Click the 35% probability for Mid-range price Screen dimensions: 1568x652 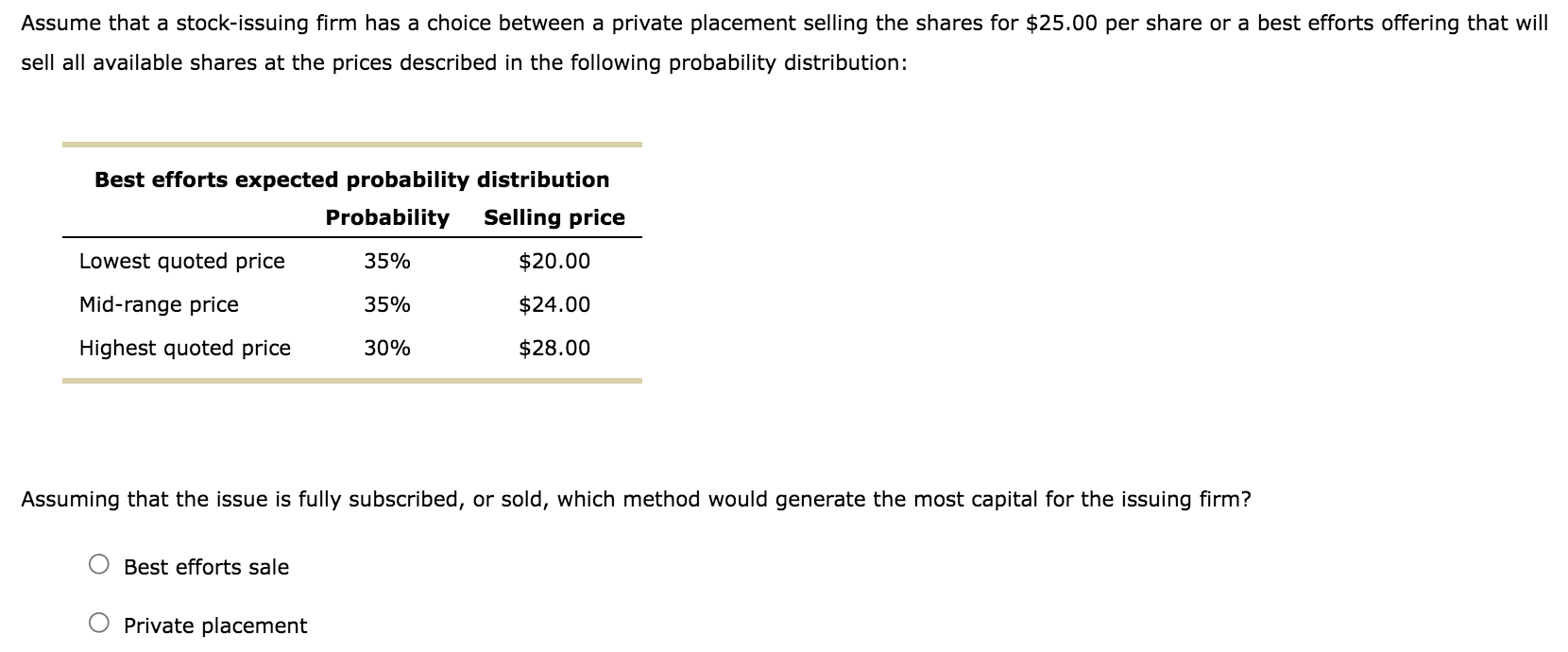click(385, 304)
